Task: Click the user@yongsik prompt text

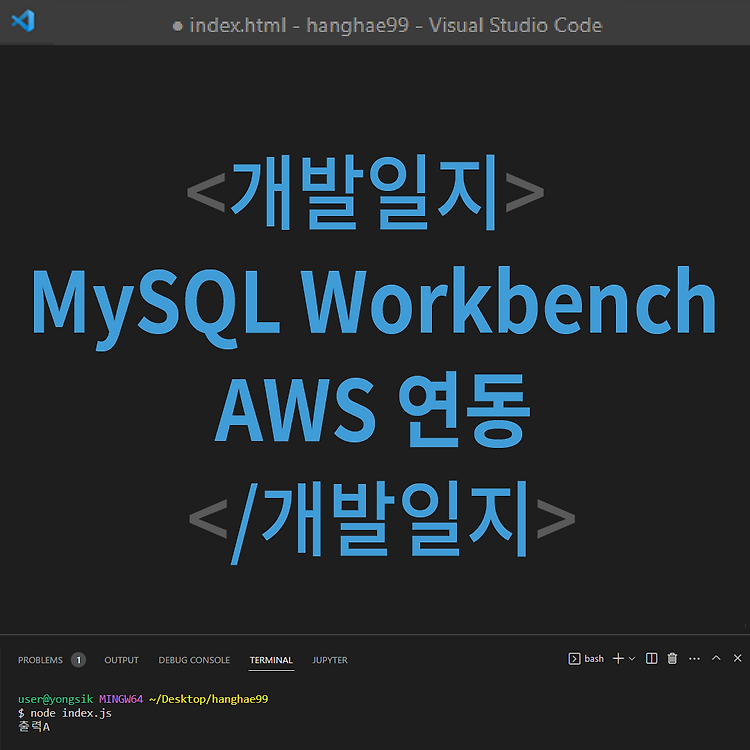Action: tap(55, 699)
